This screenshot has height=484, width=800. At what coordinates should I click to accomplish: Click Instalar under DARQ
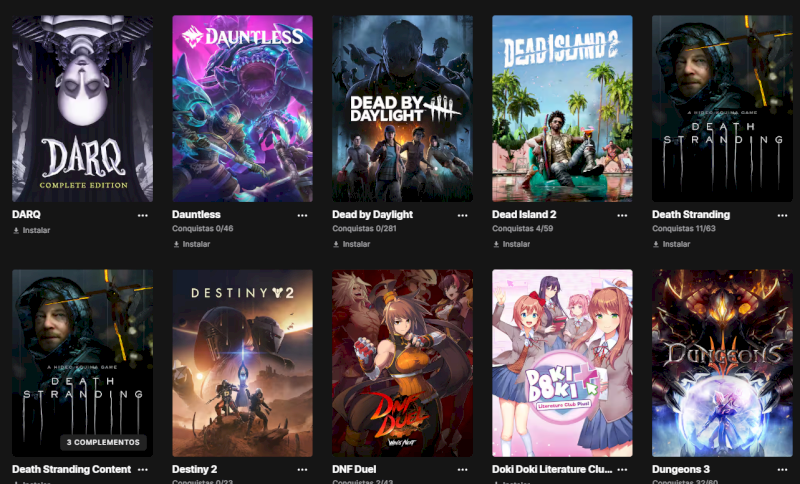(31, 230)
